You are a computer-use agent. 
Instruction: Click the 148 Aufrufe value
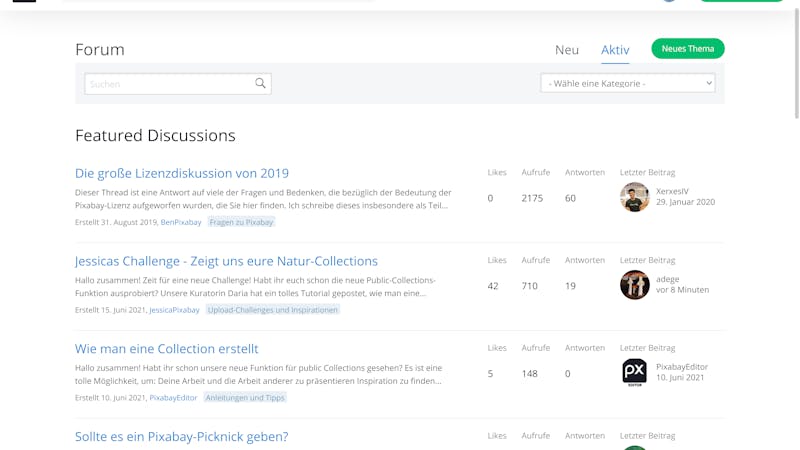point(530,373)
